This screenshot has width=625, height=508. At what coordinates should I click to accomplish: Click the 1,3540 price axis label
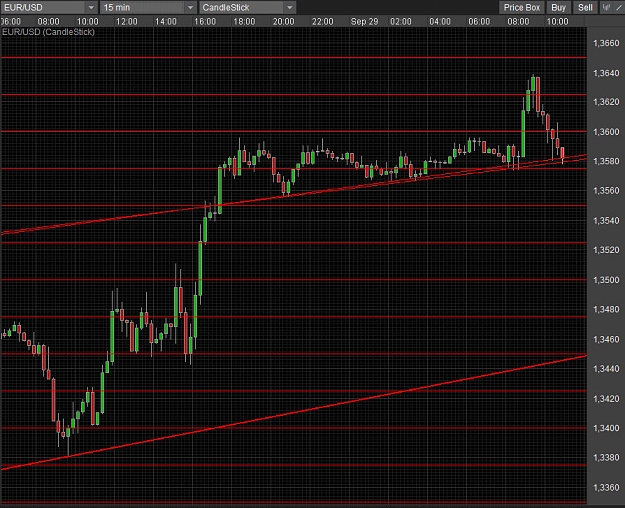point(606,221)
